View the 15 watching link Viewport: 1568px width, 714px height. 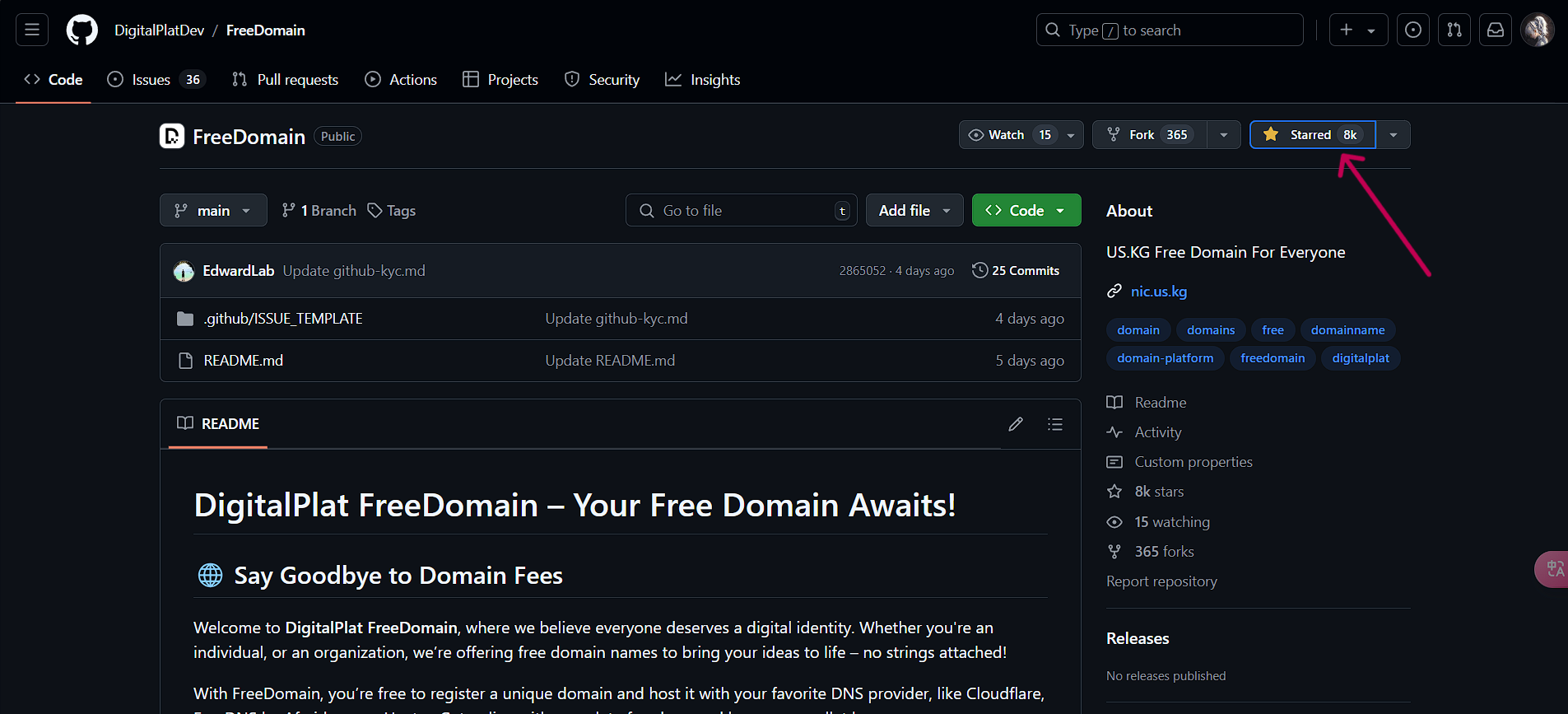pyautogui.click(x=1158, y=522)
